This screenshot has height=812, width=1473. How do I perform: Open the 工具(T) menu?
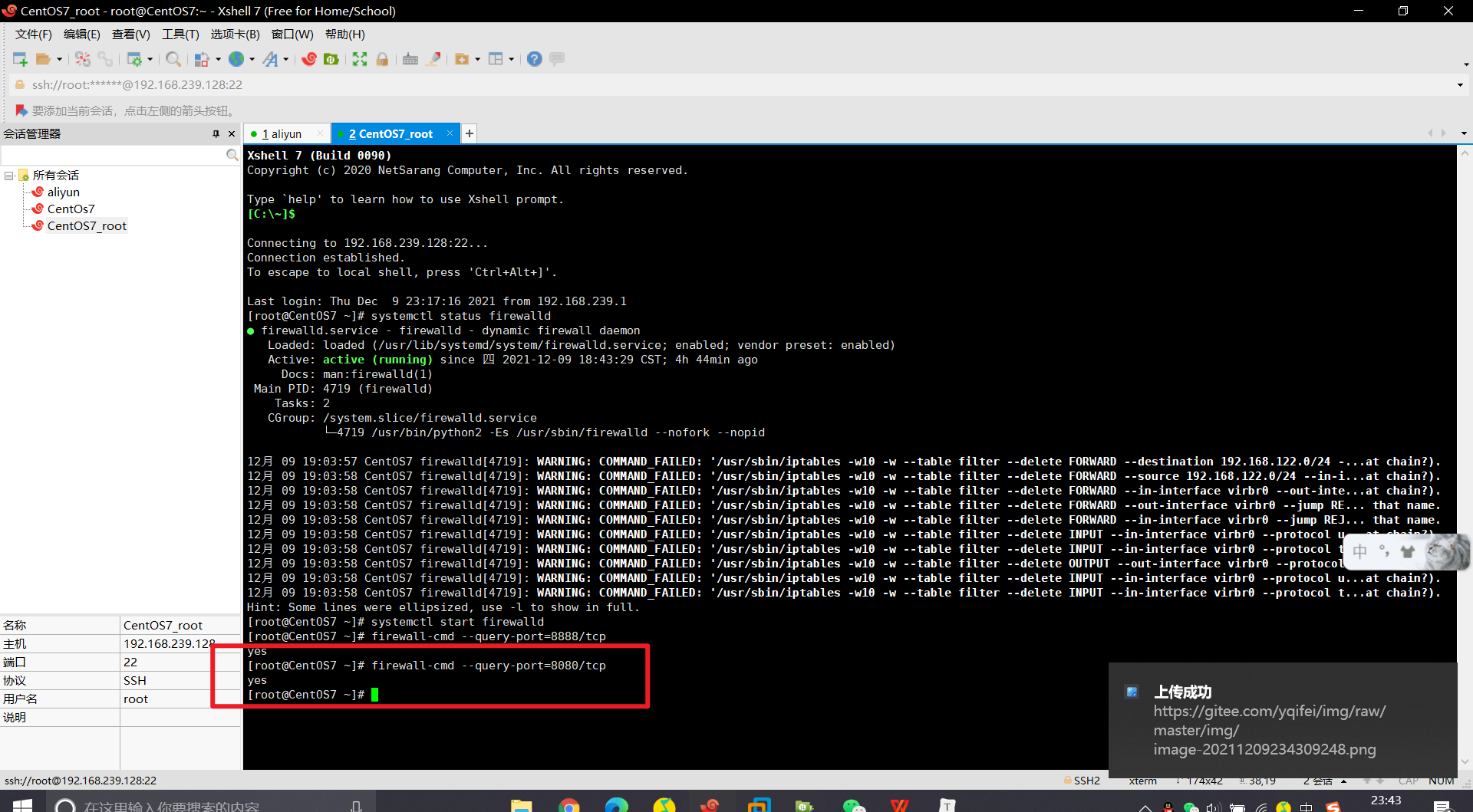coord(180,35)
